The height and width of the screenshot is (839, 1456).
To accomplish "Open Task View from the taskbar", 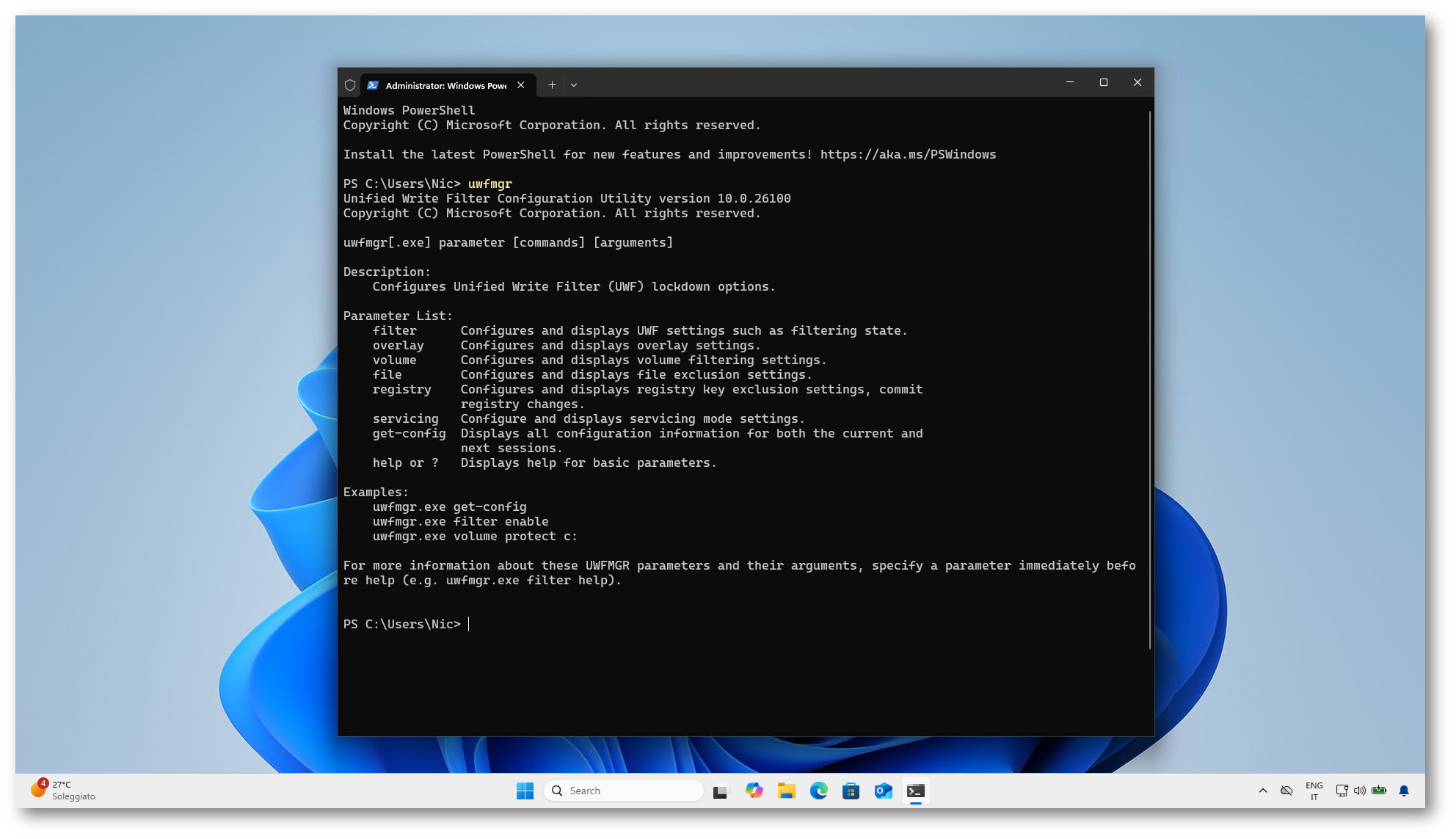I will click(721, 791).
